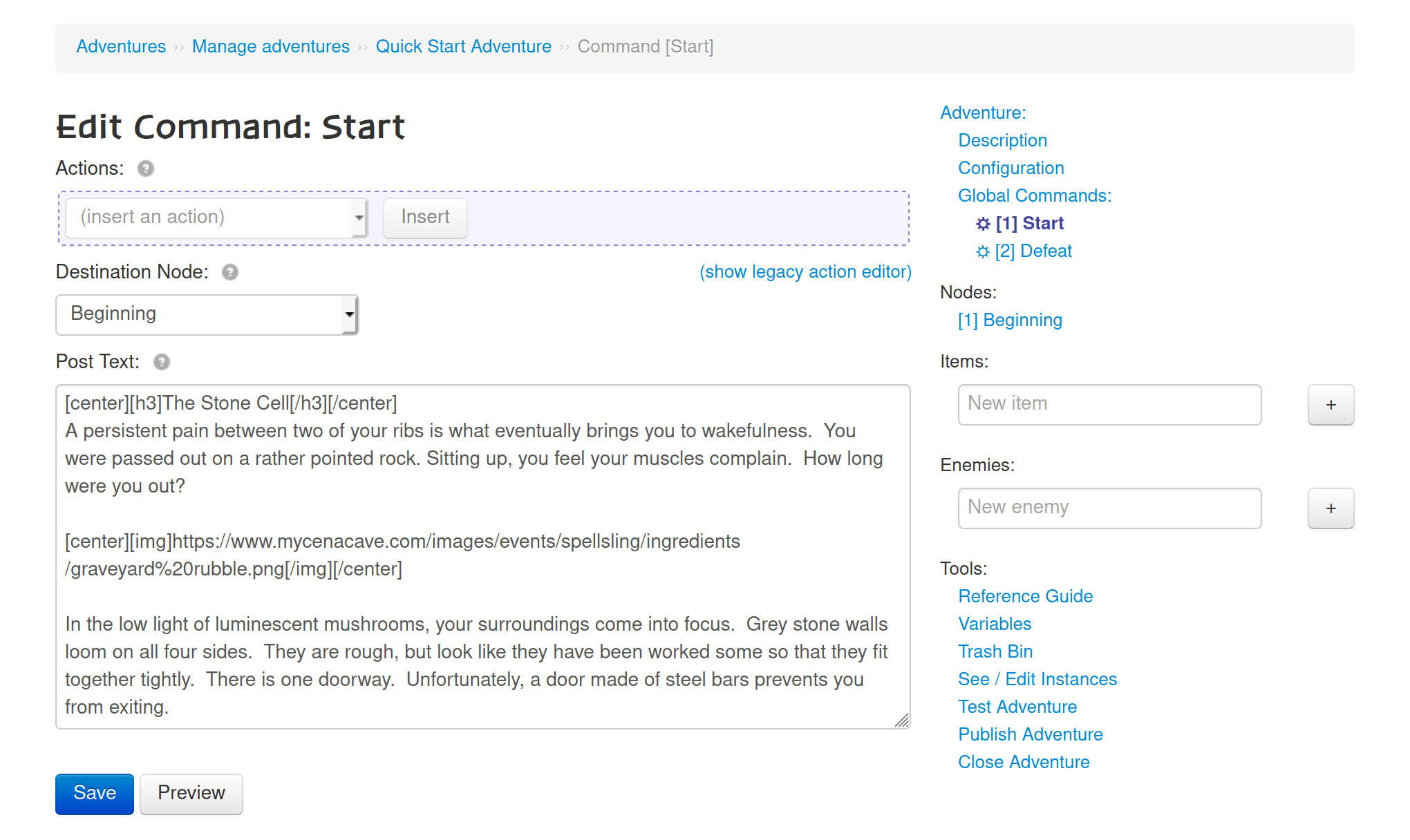Click the Post Text help icon

(x=162, y=362)
